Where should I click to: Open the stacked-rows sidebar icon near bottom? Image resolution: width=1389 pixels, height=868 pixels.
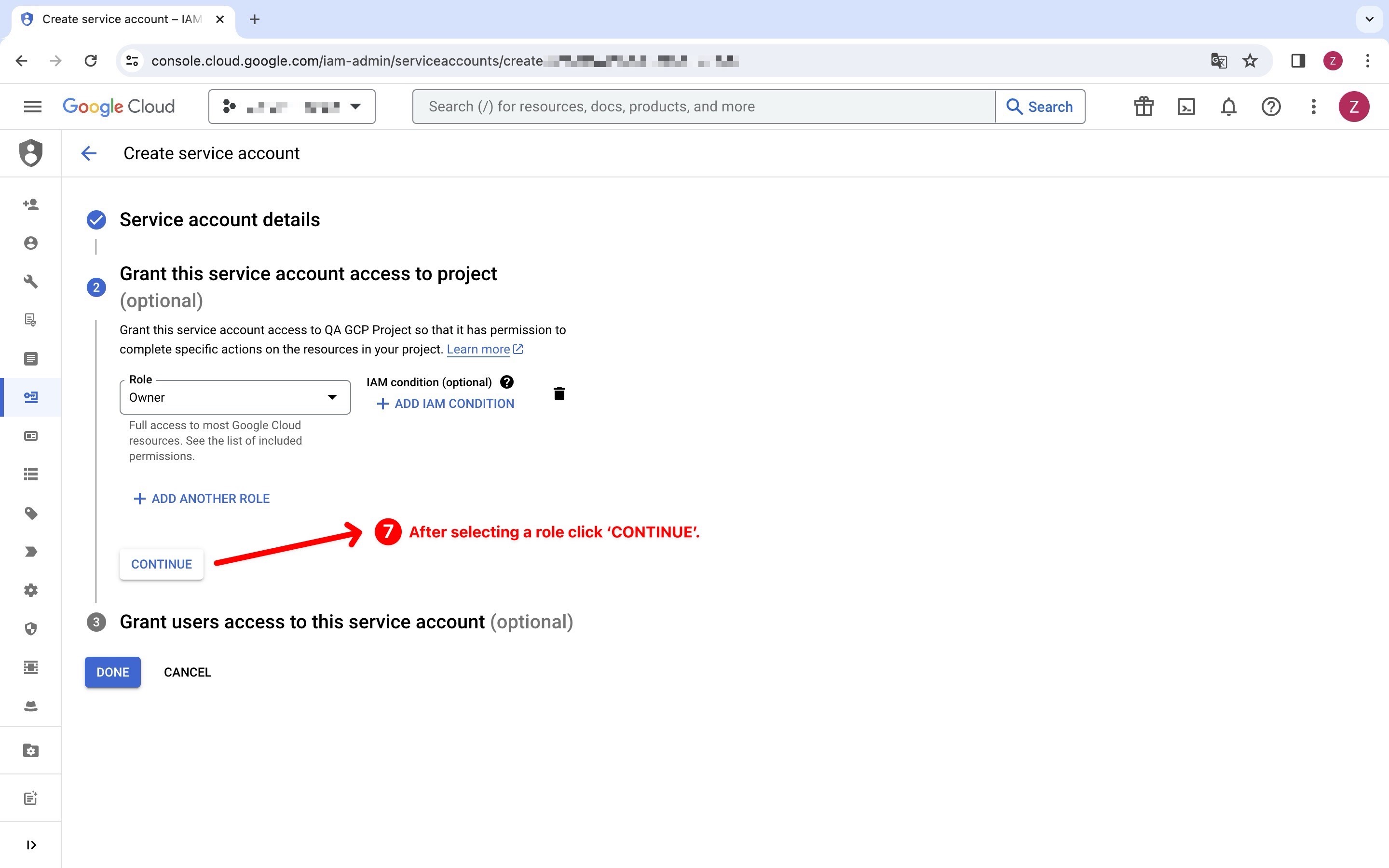coord(31,667)
